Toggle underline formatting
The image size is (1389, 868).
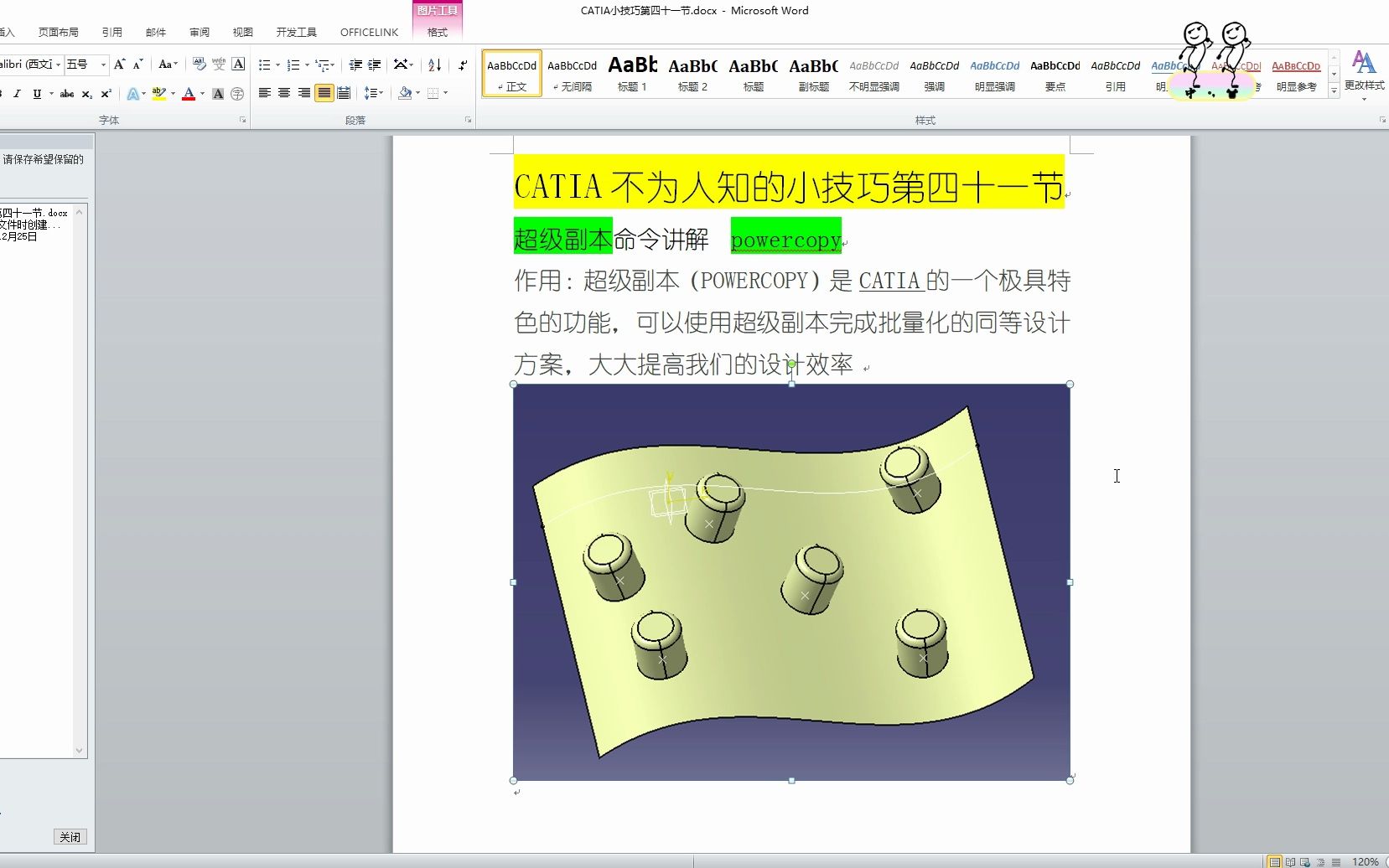pyautogui.click(x=37, y=94)
